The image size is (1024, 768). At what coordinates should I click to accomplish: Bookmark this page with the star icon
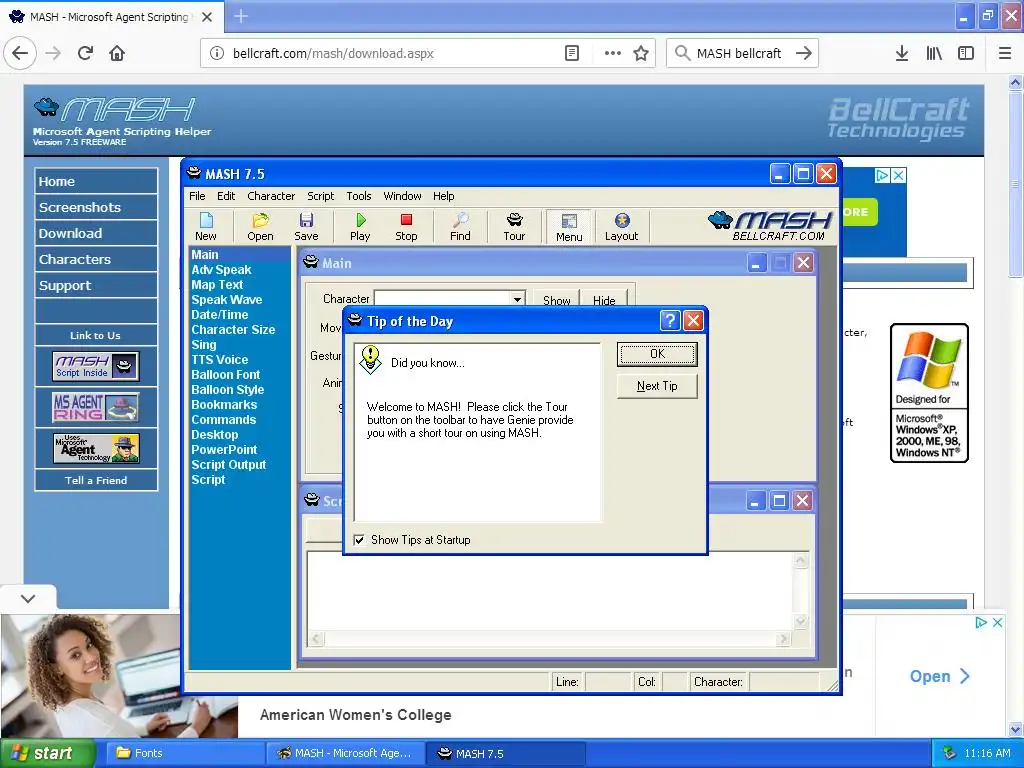tap(641, 53)
